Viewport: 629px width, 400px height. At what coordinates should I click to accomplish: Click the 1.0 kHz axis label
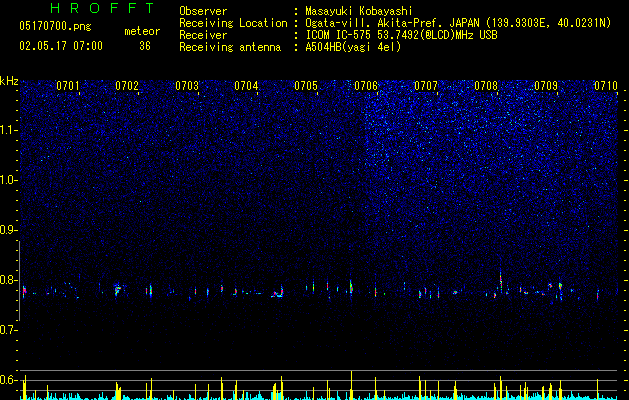pos(8,180)
